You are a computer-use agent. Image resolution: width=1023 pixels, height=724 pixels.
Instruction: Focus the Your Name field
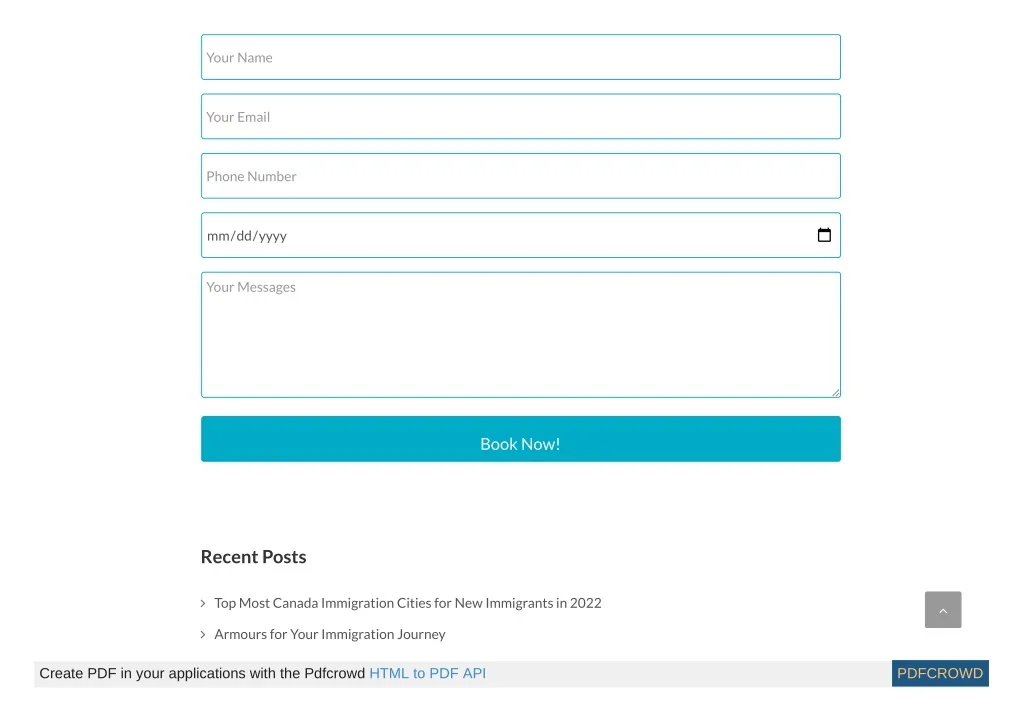tap(520, 57)
